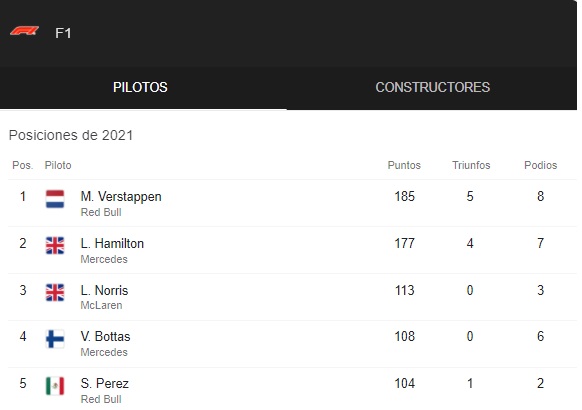Click the Podios column header
The image size is (582, 410).
coord(540,165)
